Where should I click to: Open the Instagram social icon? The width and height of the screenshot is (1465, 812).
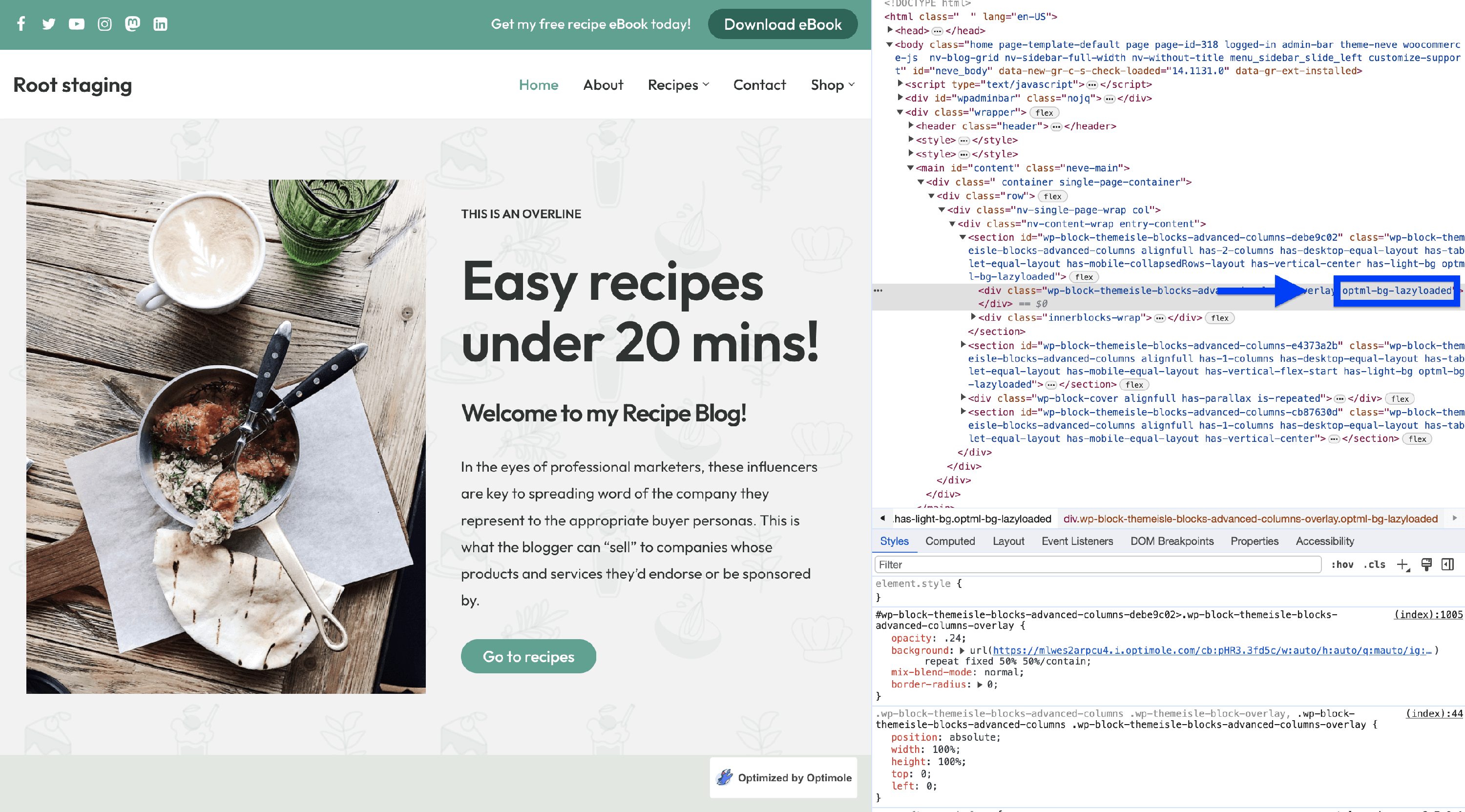[x=105, y=24]
